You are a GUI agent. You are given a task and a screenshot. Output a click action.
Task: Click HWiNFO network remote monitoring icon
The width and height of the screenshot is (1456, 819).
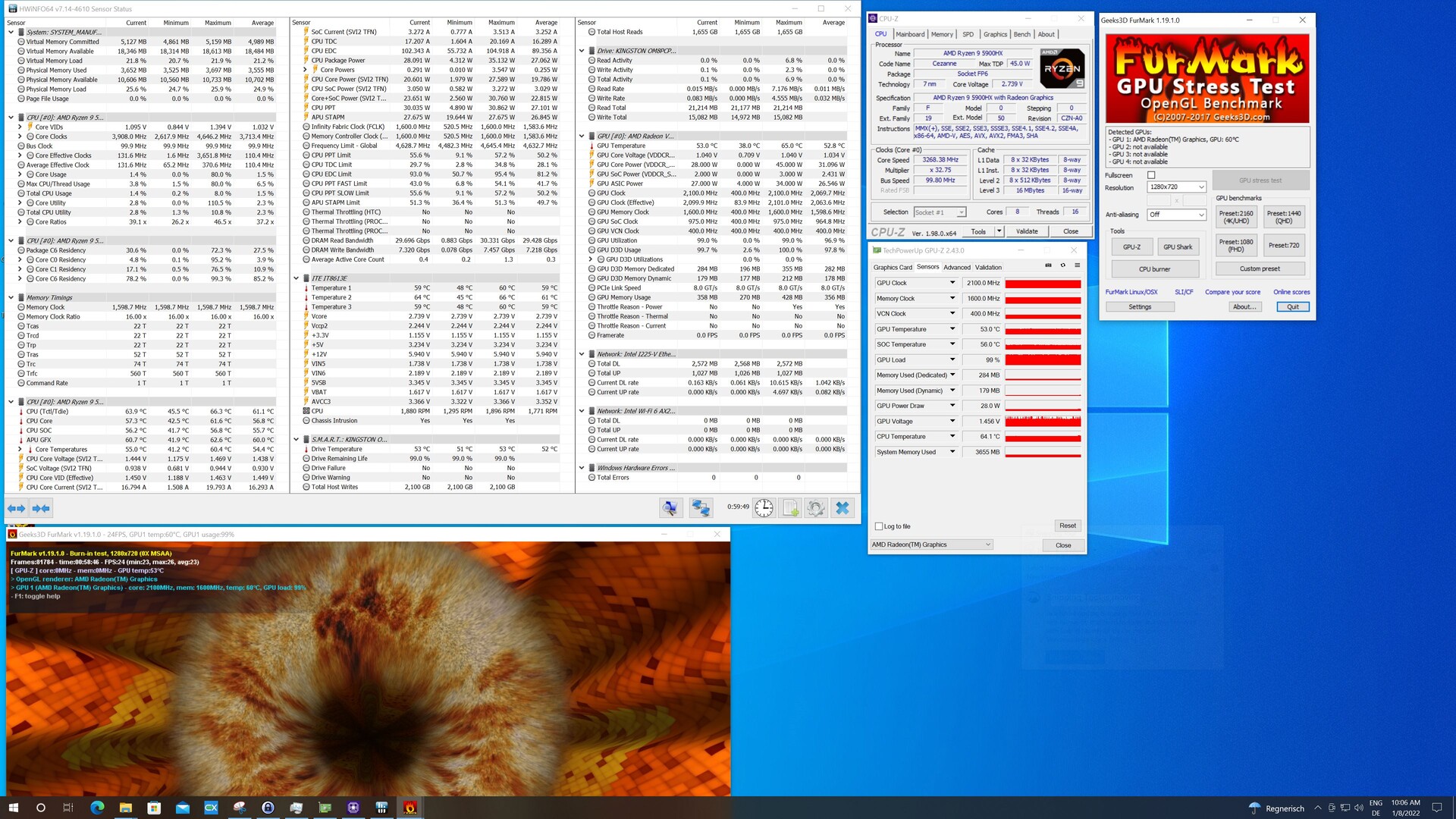tap(701, 508)
